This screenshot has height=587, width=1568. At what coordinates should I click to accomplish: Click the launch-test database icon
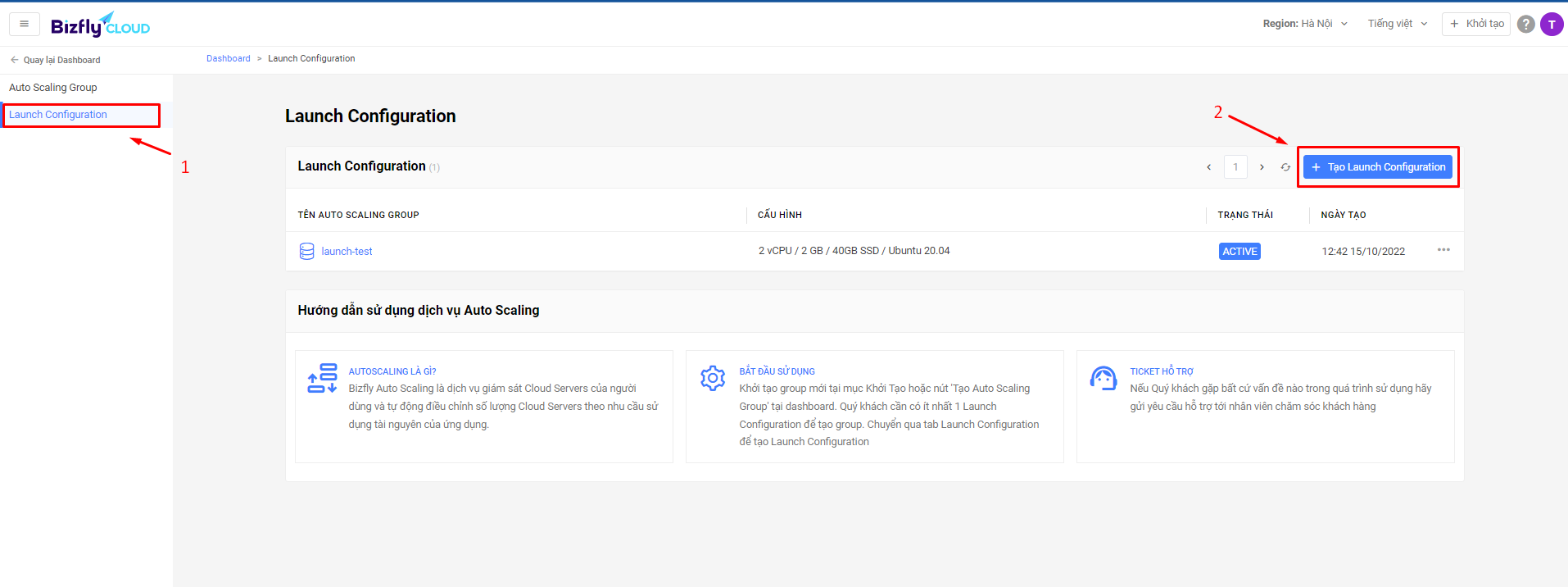click(306, 251)
